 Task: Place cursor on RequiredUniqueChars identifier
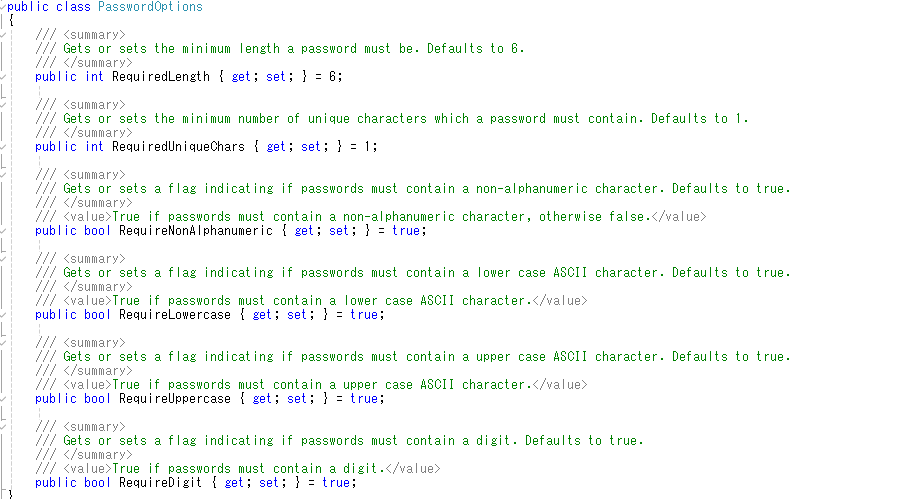click(x=179, y=147)
